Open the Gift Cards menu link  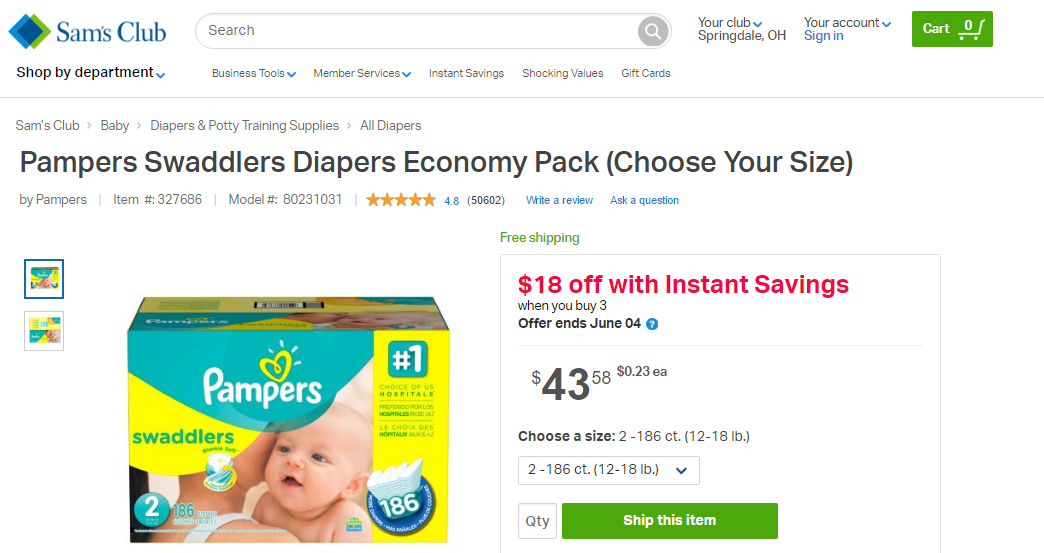[x=645, y=73]
